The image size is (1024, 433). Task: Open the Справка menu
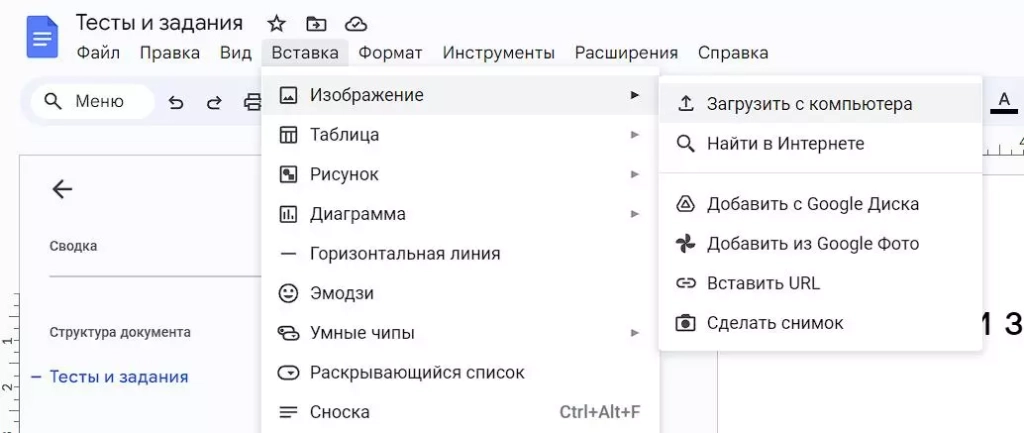(733, 52)
